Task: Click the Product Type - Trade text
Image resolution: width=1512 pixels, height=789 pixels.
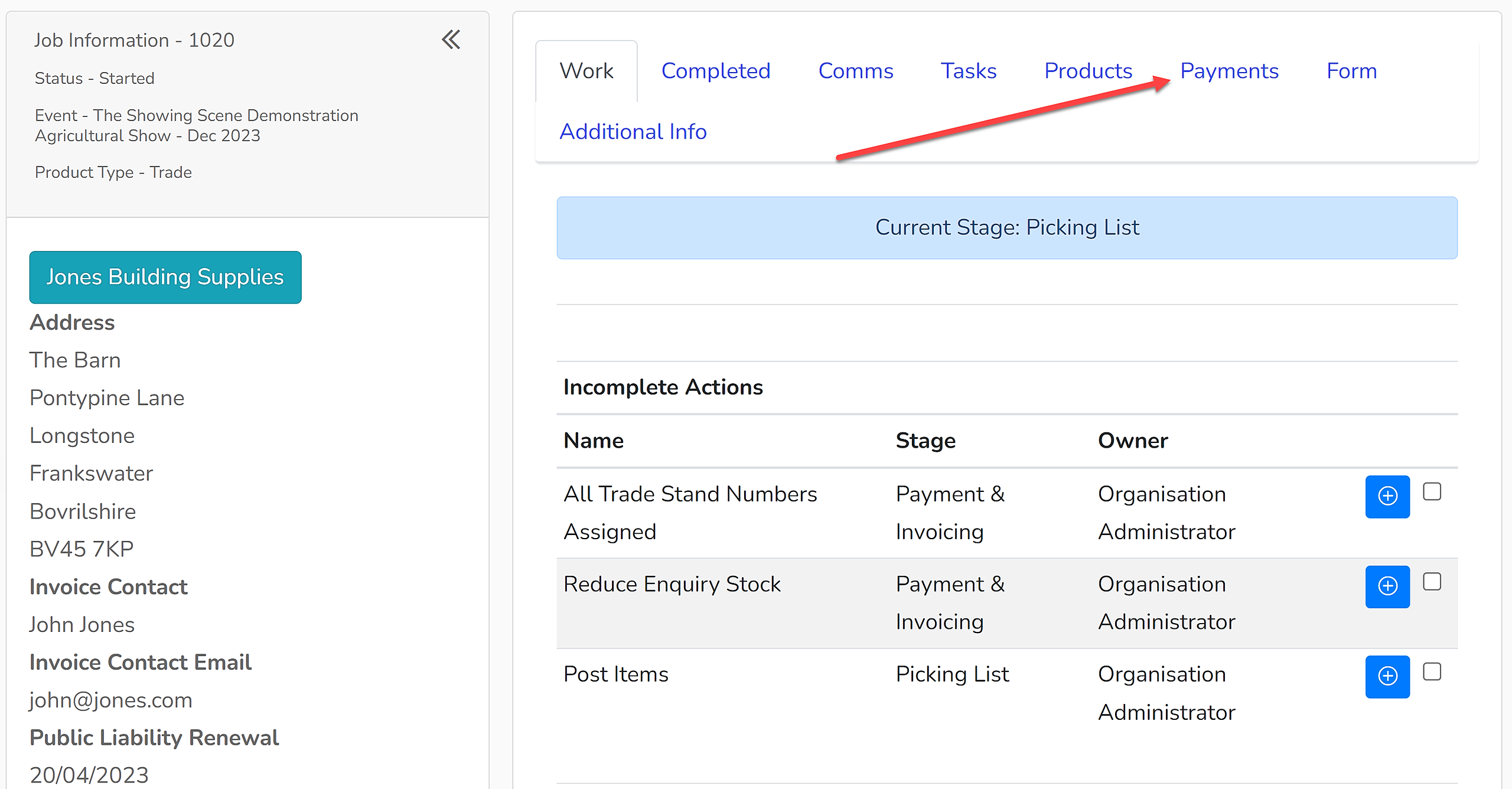Action: coord(113,172)
